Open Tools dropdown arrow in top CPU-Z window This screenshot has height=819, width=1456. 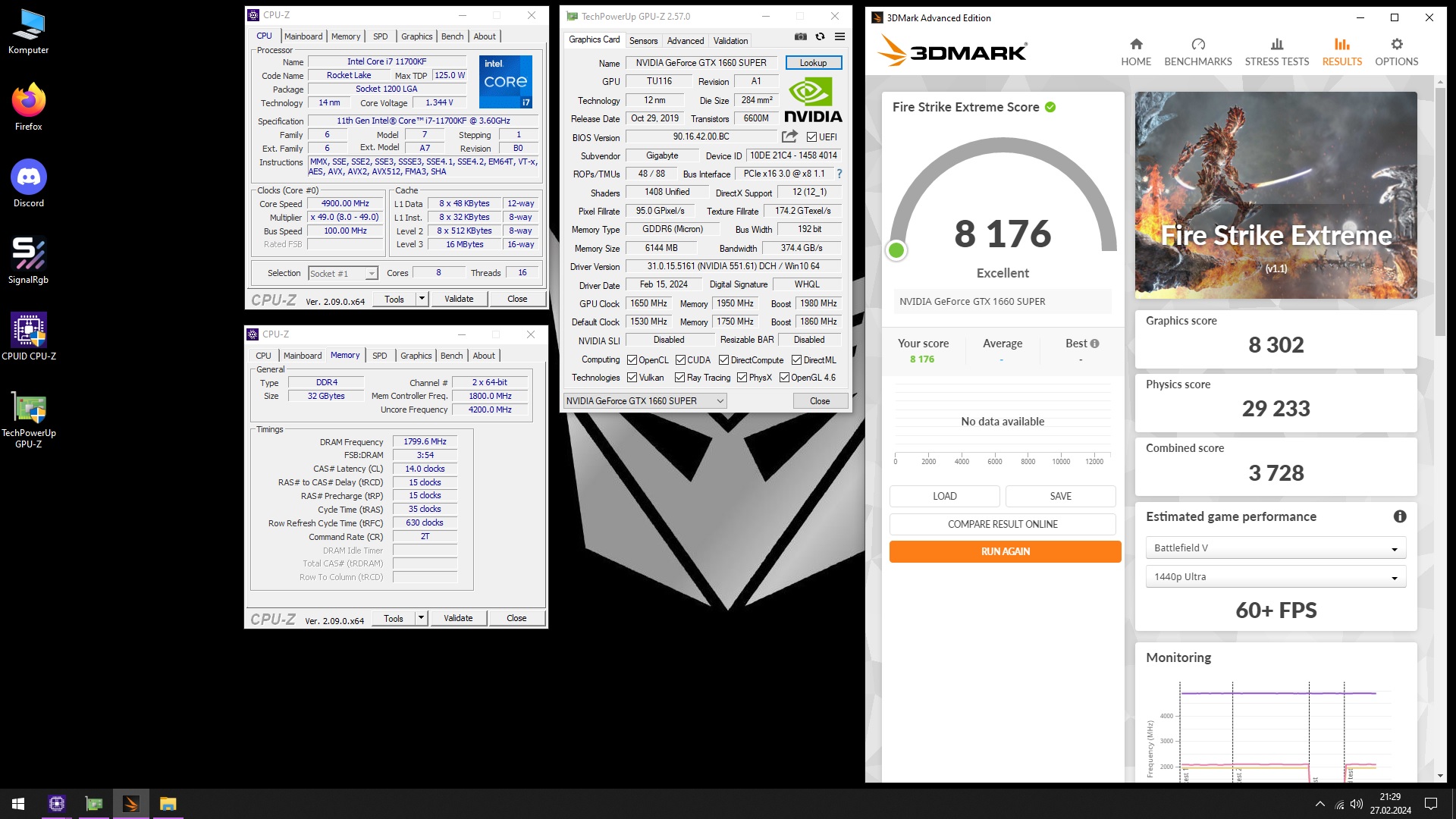point(422,299)
